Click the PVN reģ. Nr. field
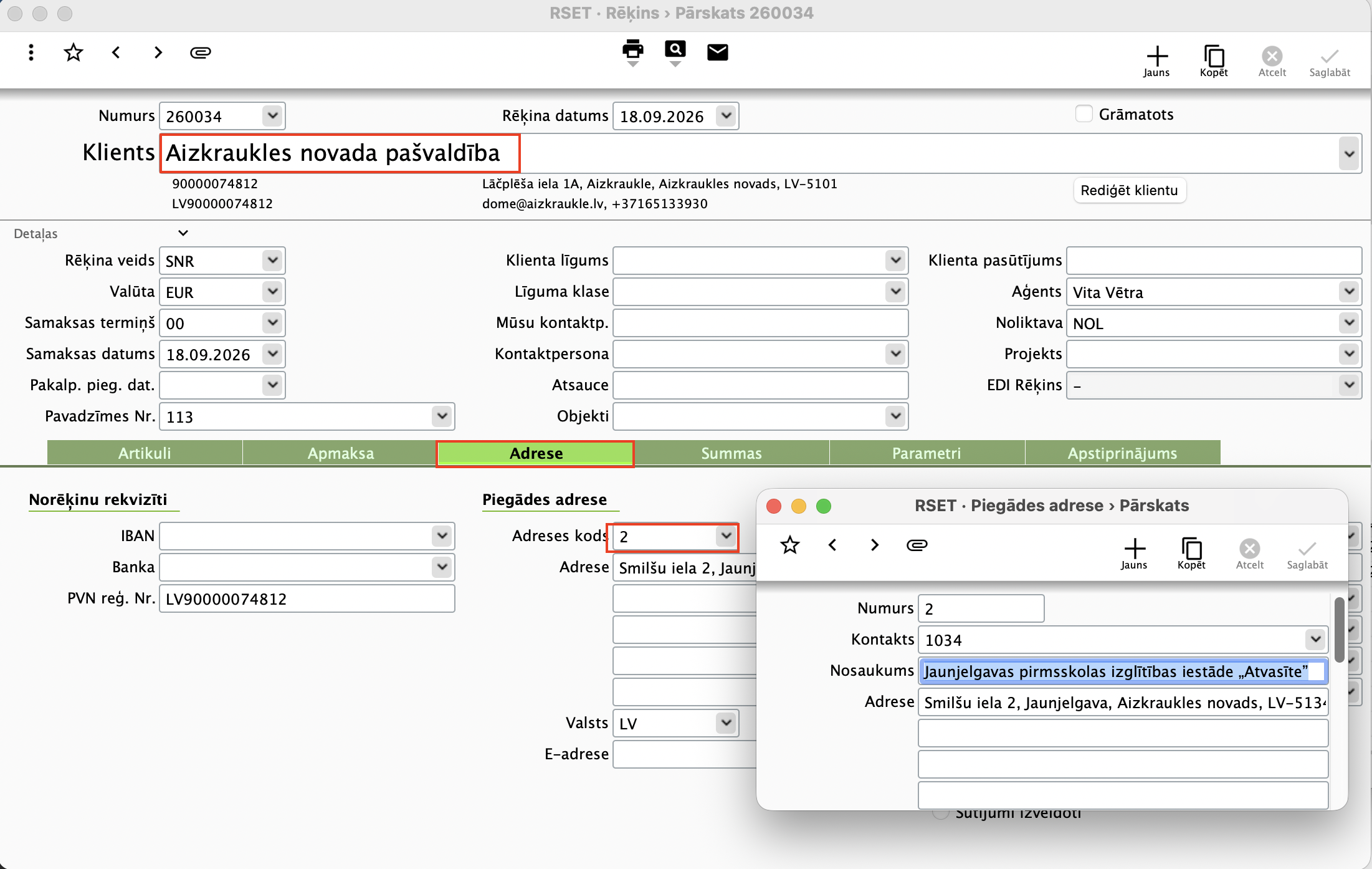Viewport: 1372px width, 869px height. (x=307, y=598)
